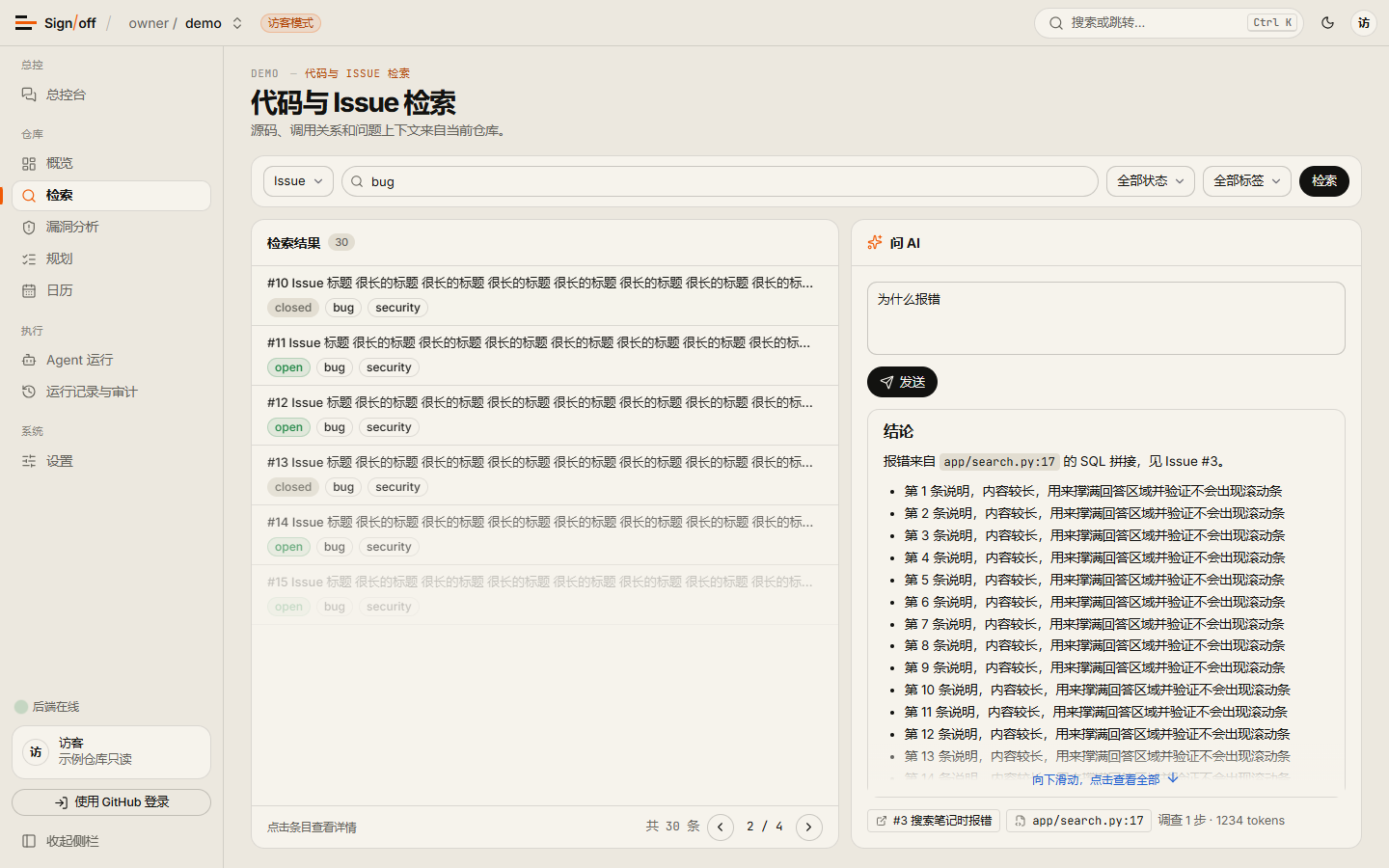Click the Sign/off logo icon

(x=26, y=23)
